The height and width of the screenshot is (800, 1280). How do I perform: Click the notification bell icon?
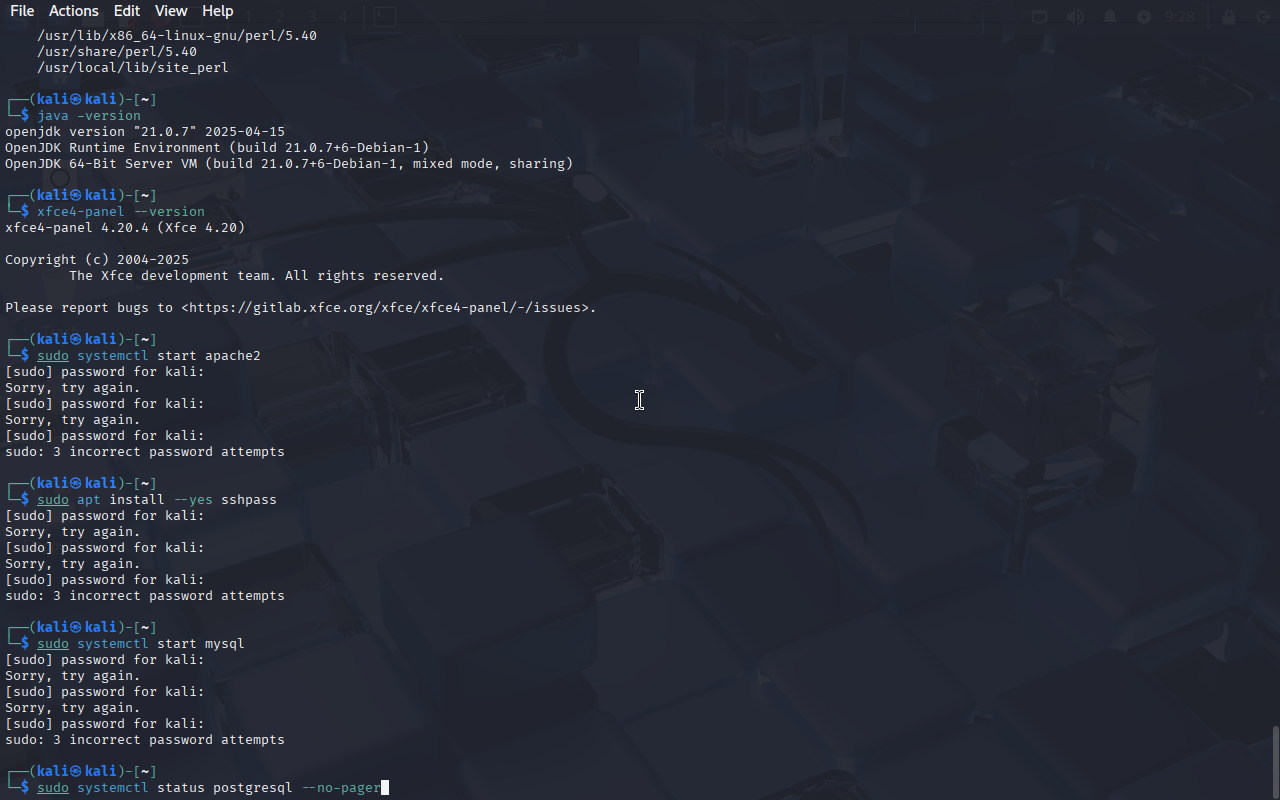1110,16
